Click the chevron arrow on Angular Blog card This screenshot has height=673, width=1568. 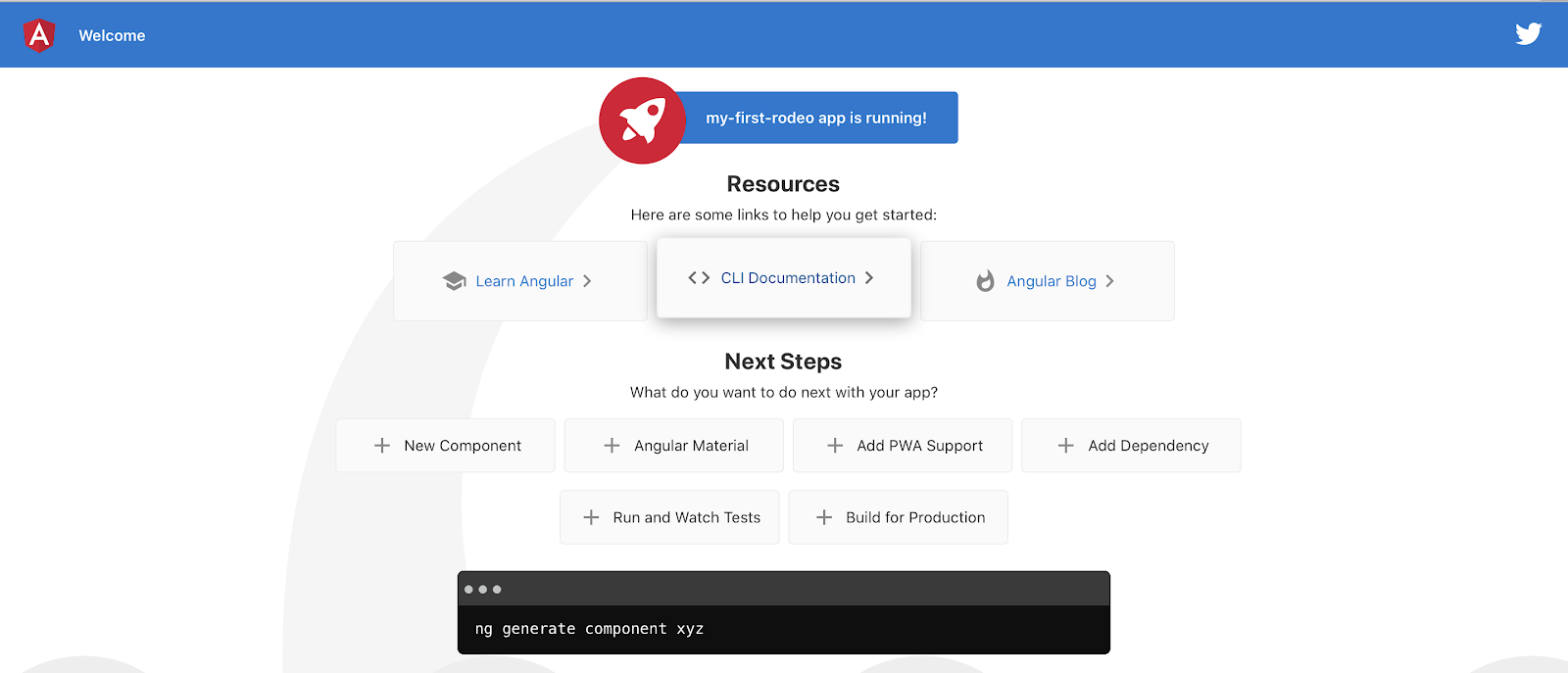point(1109,281)
